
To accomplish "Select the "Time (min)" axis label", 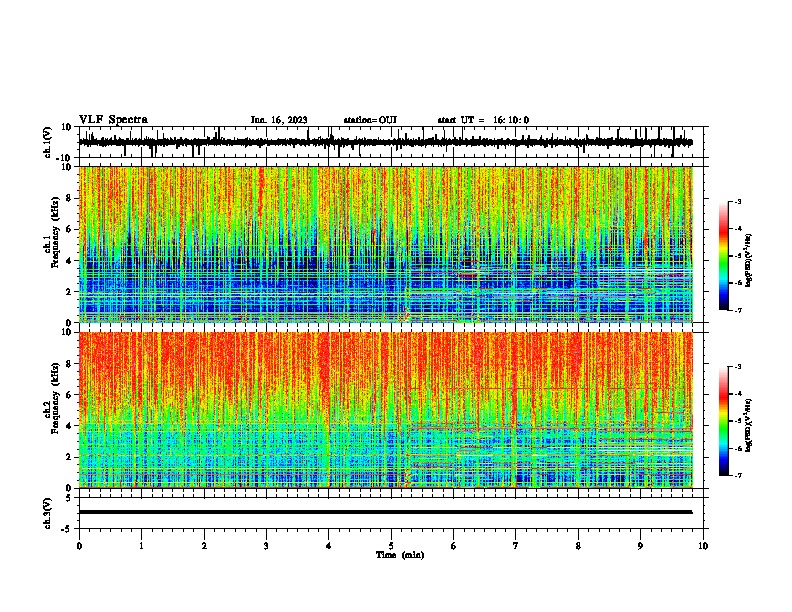I will (x=400, y=555).
